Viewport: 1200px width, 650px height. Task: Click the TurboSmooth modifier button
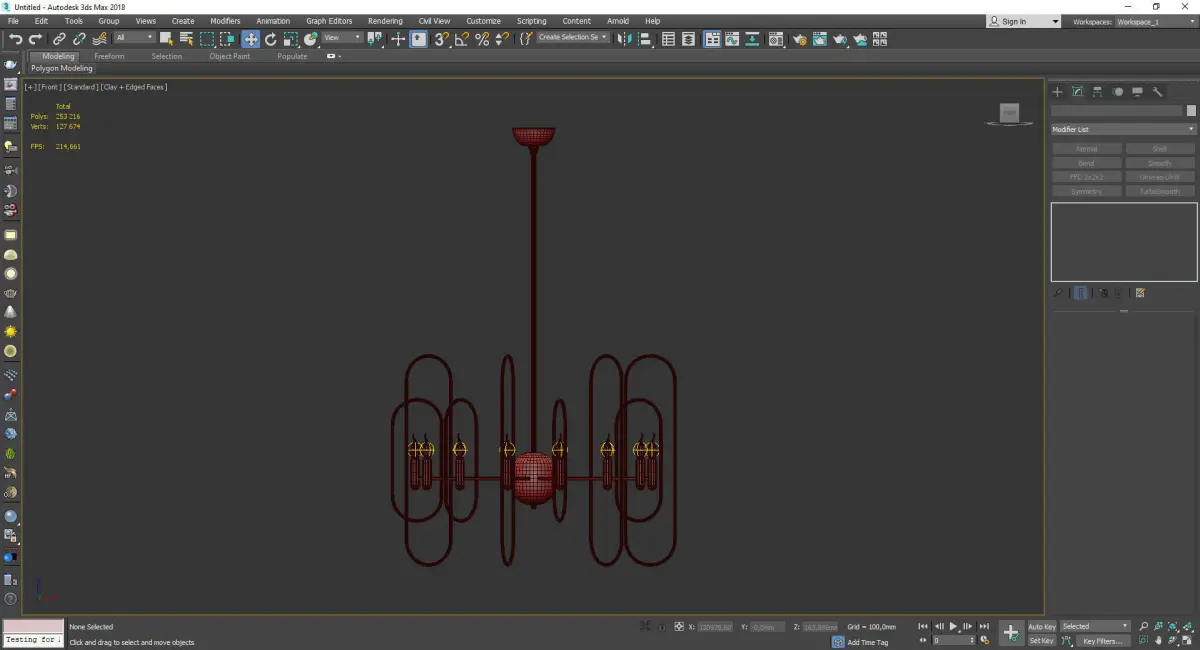click(x=1160, y=191)
